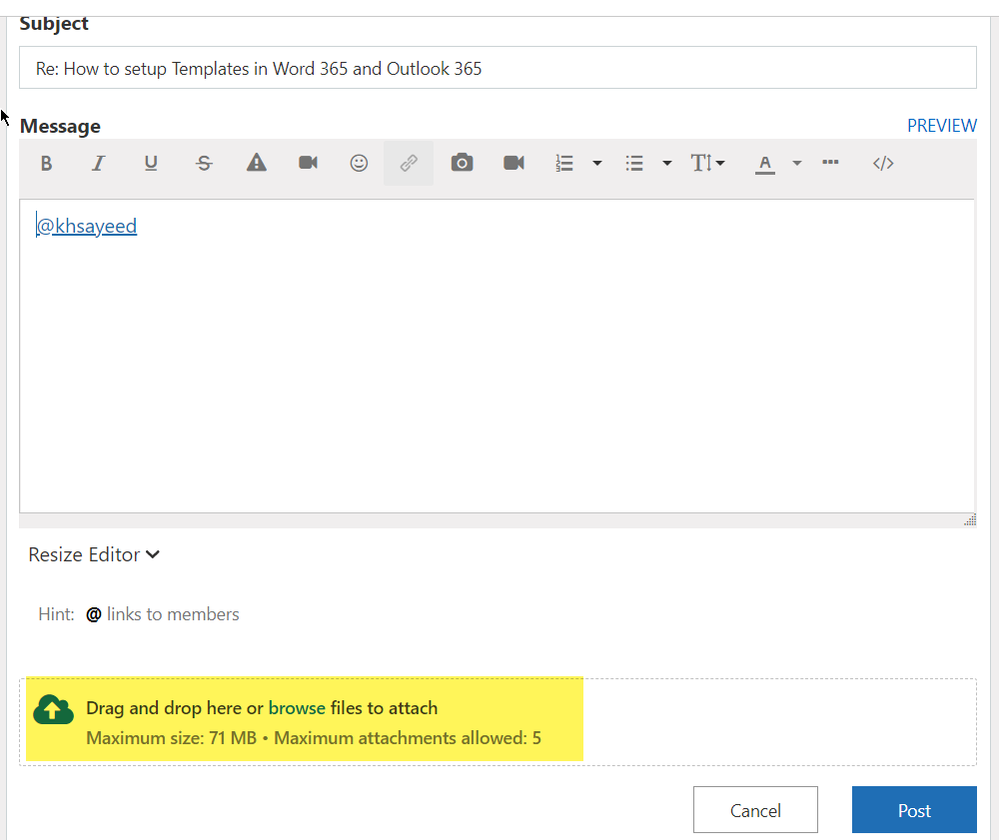Apply bulleted list formatting

coord(634,163)
